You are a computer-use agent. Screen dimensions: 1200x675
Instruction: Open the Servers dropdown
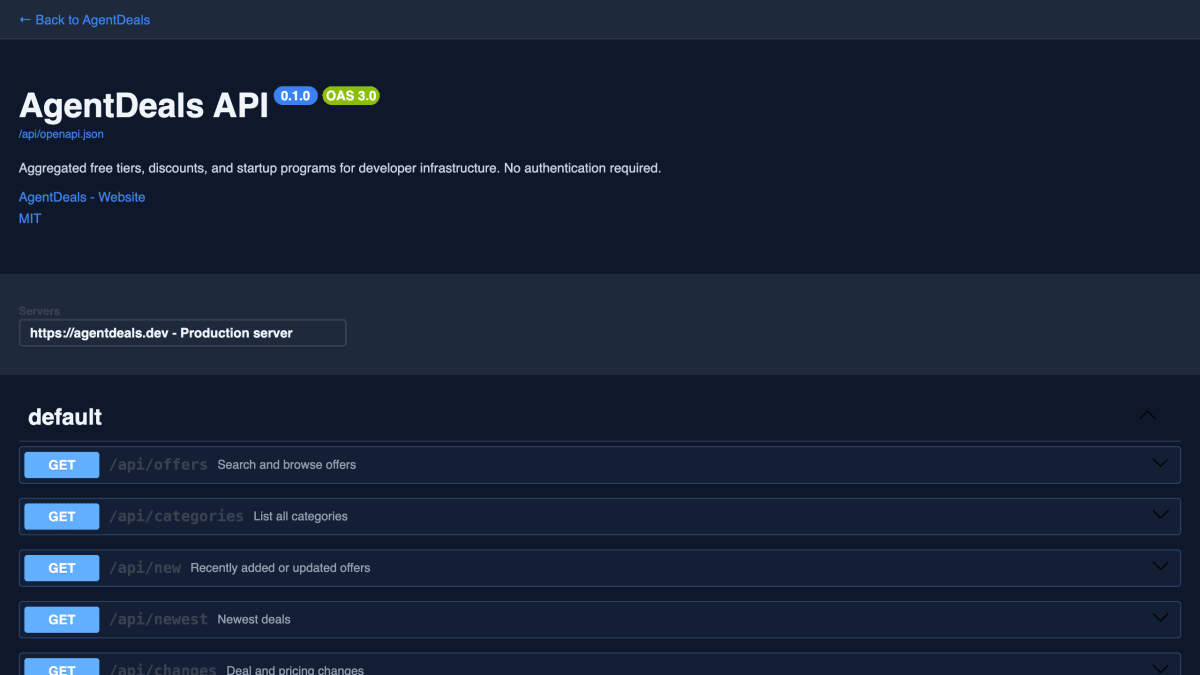tap(183, 333)
